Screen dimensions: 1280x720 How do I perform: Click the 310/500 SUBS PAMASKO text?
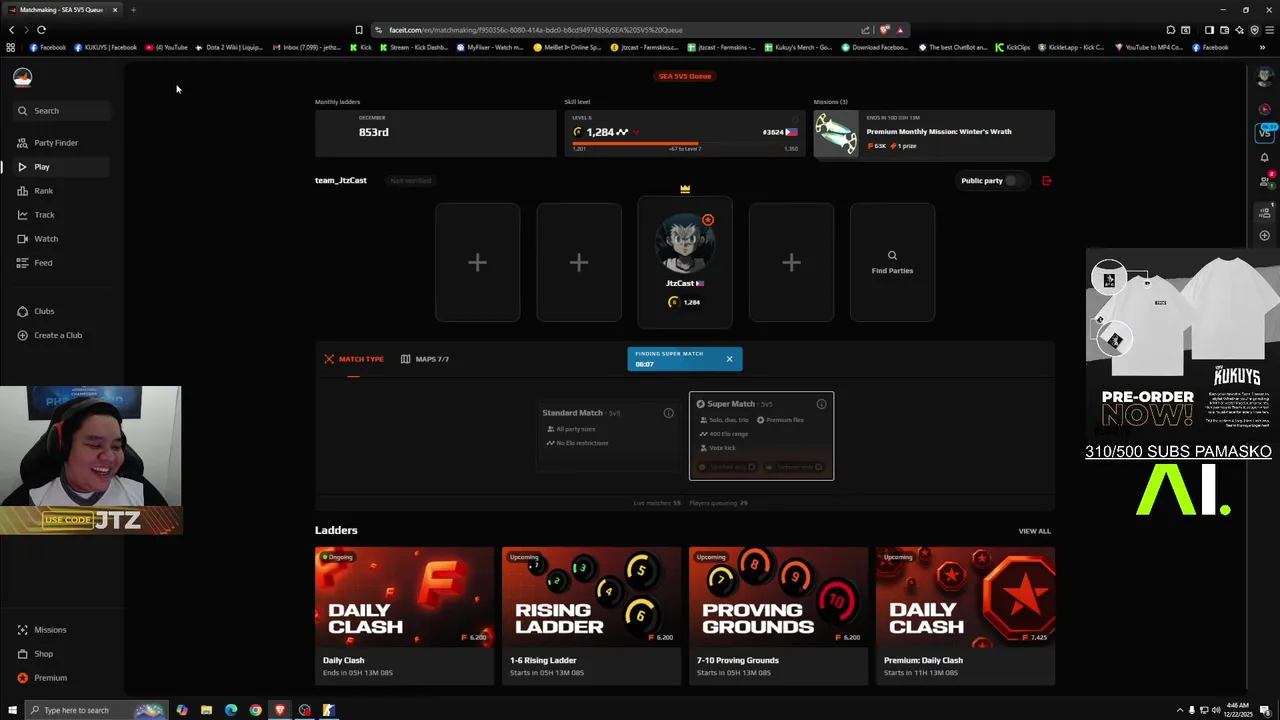(1178, 452)
